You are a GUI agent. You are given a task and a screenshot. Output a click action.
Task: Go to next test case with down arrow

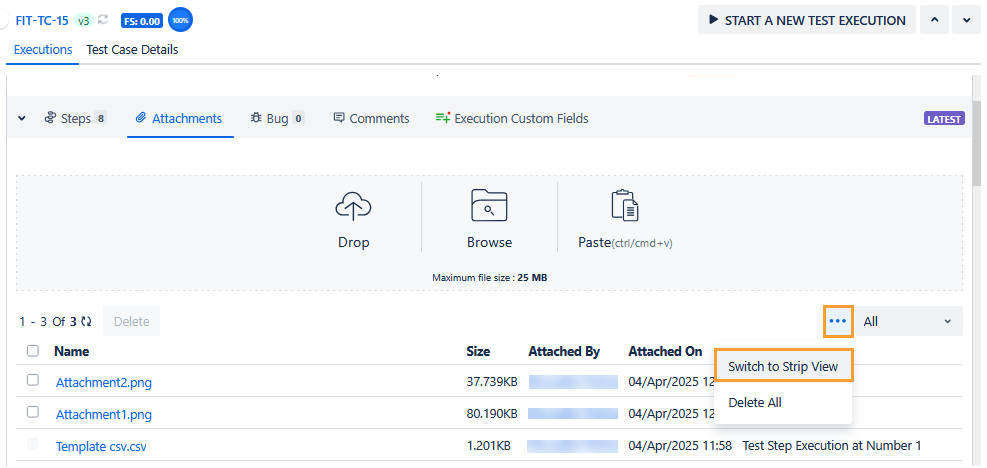click(x=965, y=20)
